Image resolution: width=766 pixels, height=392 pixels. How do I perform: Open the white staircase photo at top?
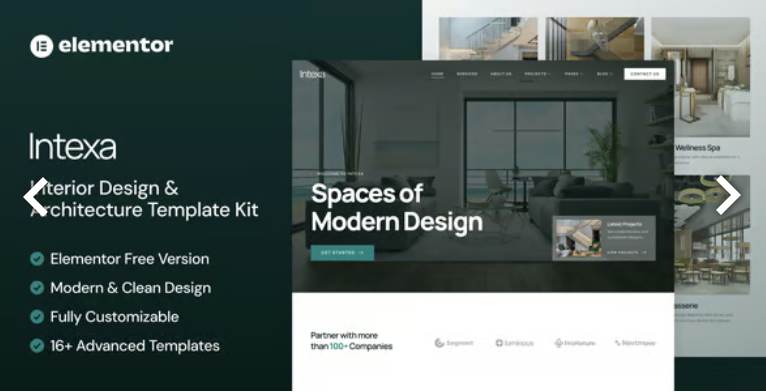pos(488,39)
